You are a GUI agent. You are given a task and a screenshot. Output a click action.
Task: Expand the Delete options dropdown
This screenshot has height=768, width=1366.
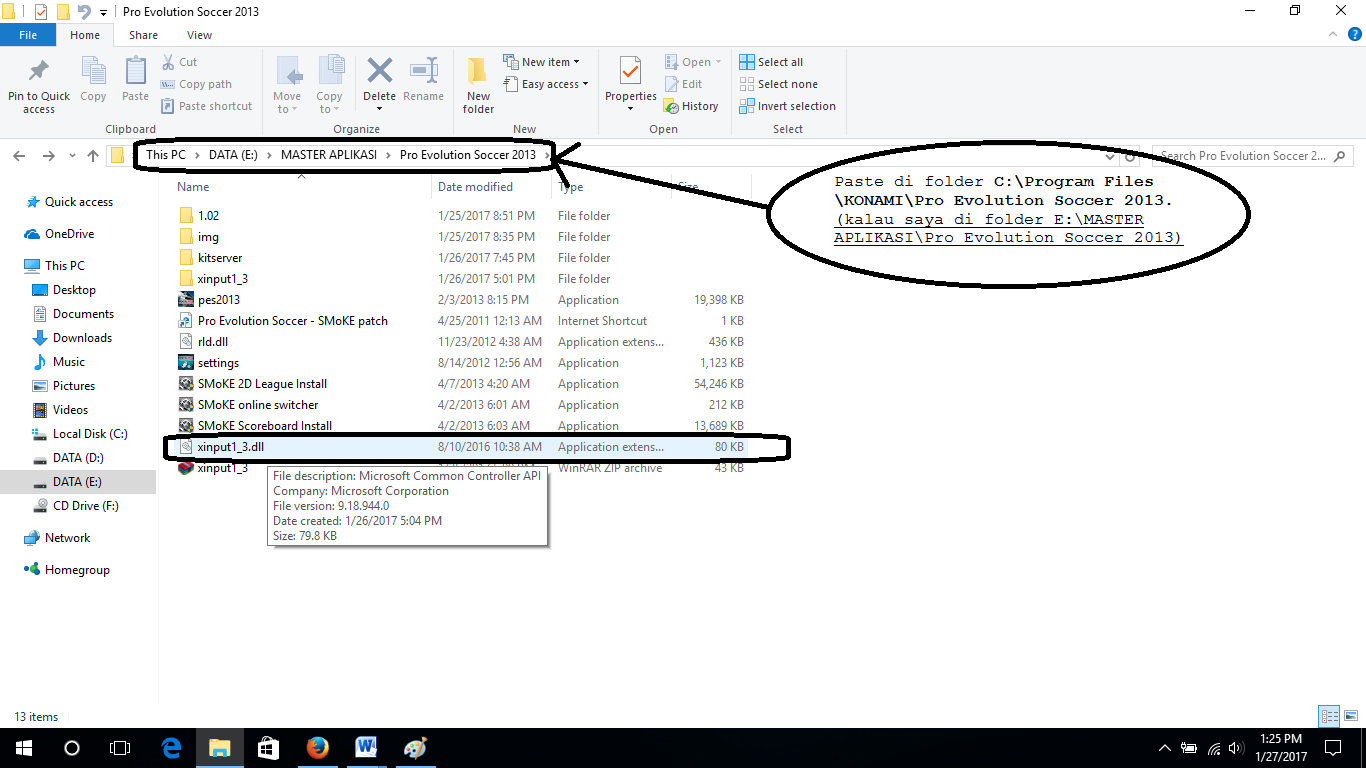click(380, 106)
